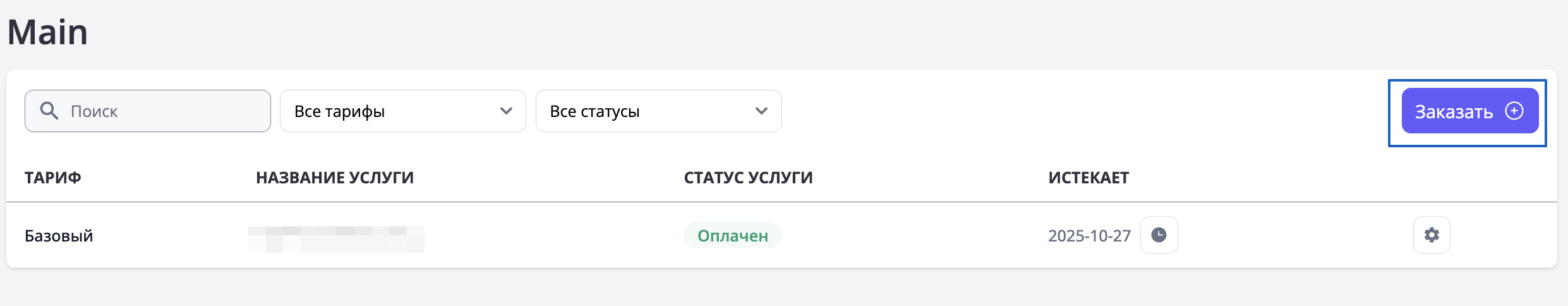
Task: Click the clock icon beside expiry date
Action: point(1159,235)
